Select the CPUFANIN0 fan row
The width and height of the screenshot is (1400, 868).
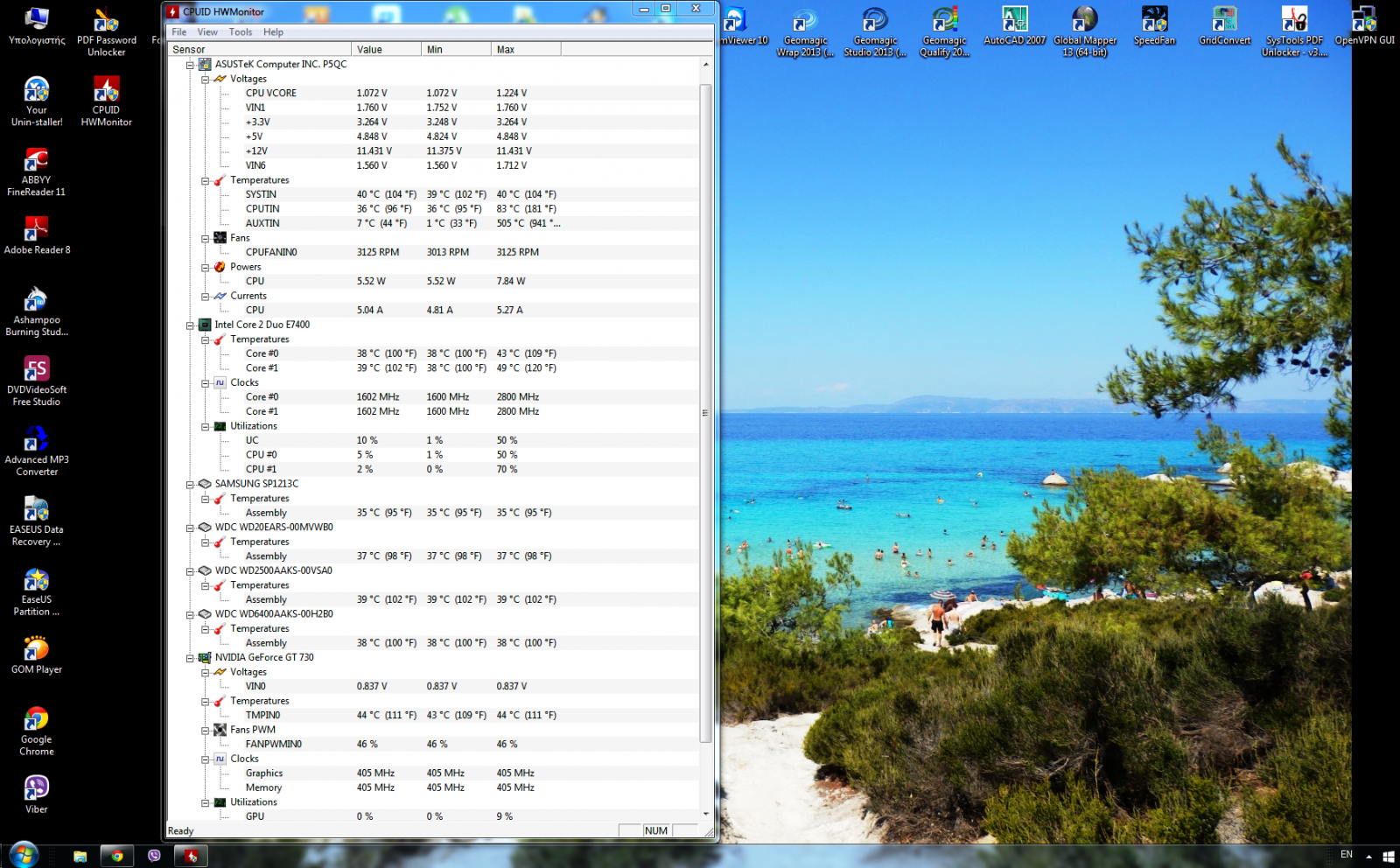coord(435,252)
